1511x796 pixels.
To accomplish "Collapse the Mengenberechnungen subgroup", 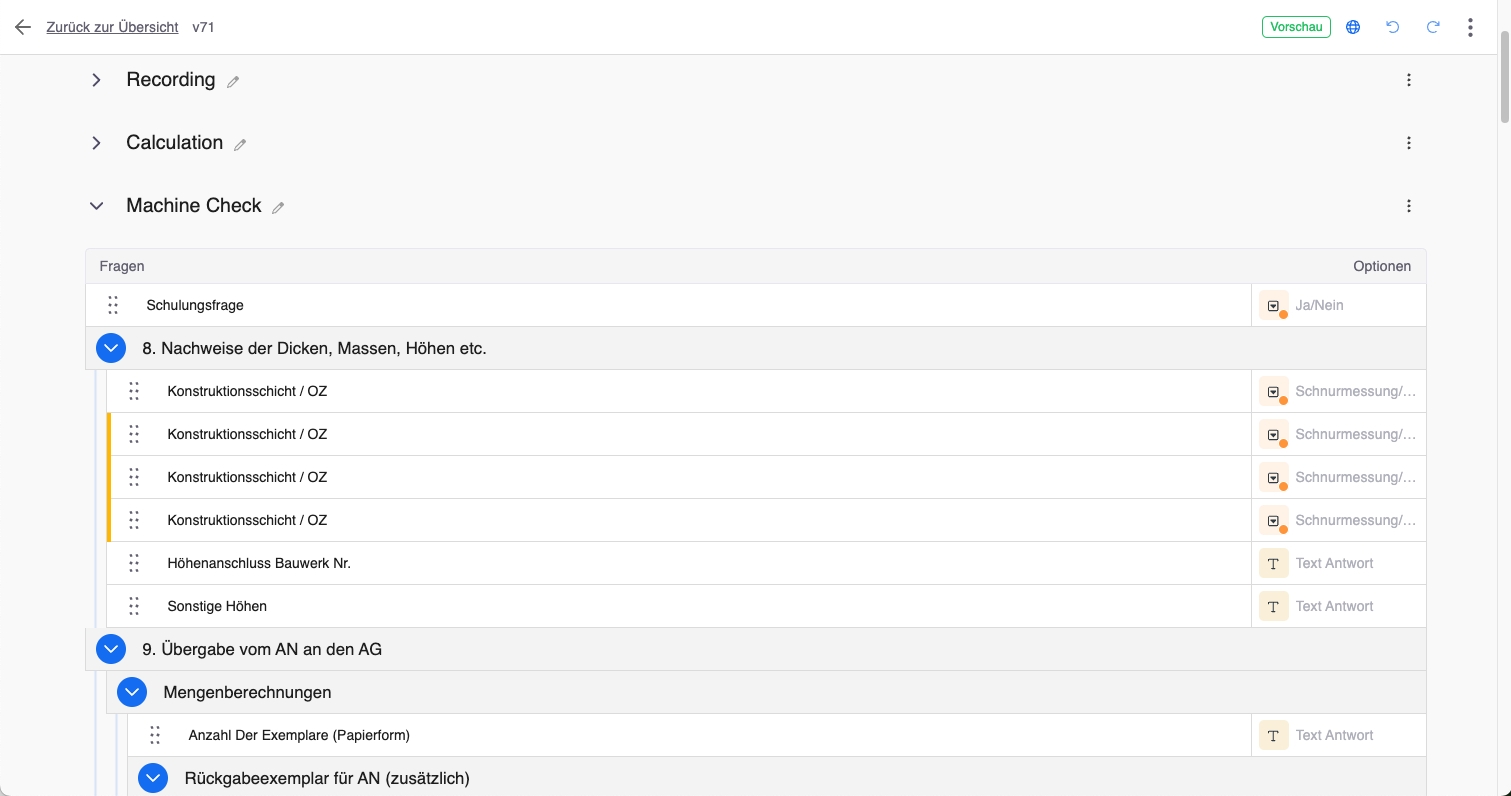I will point(132,692).
